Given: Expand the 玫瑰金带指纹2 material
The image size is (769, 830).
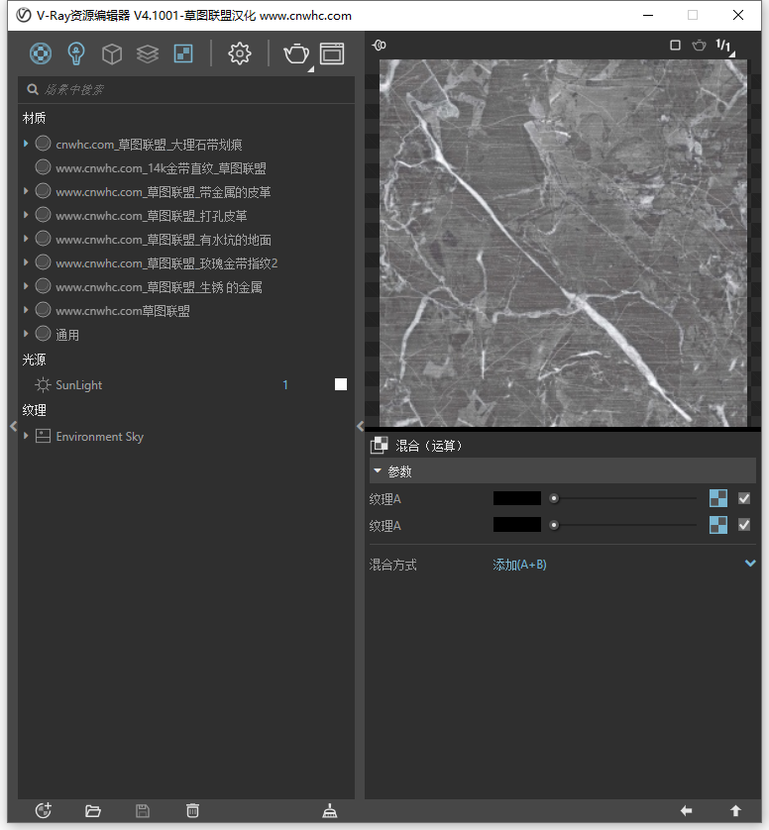Looking at the screenshot, I should [x=25, y=263].
